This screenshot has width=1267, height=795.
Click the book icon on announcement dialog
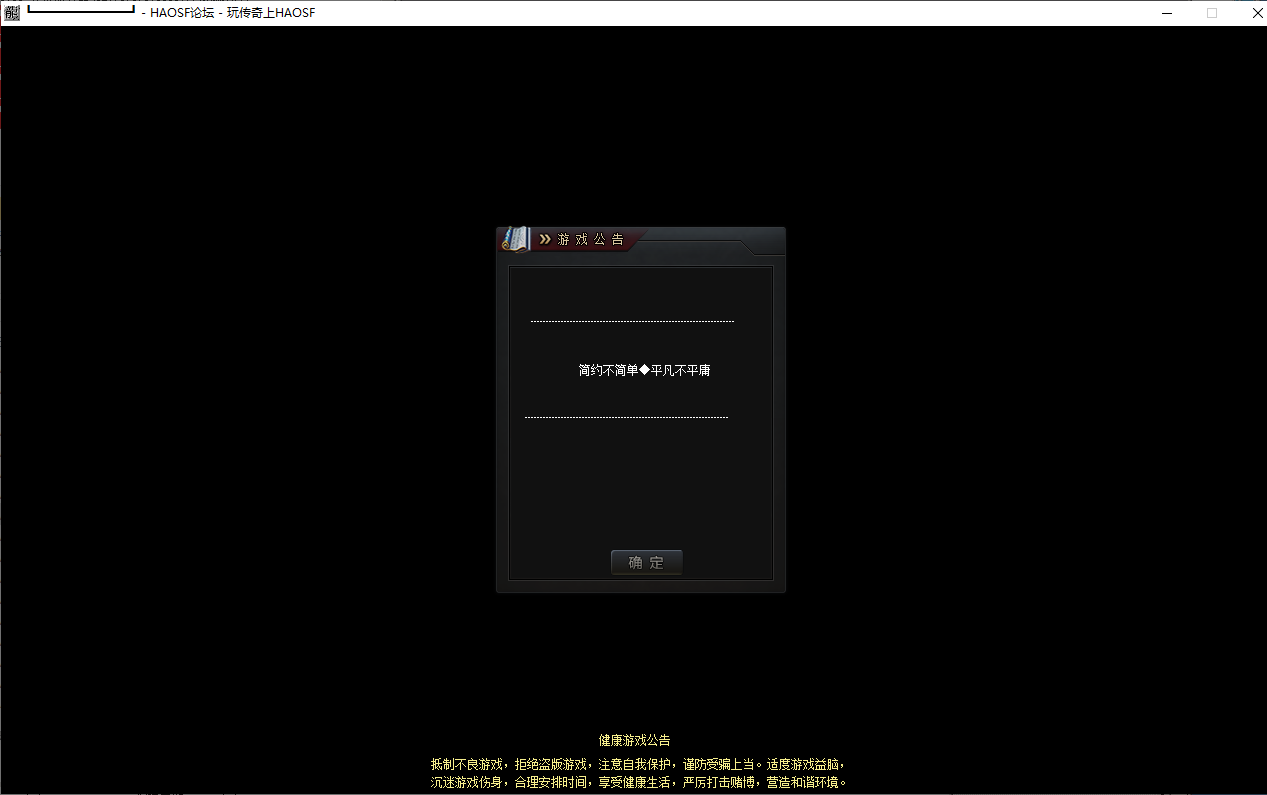(516, 239)
